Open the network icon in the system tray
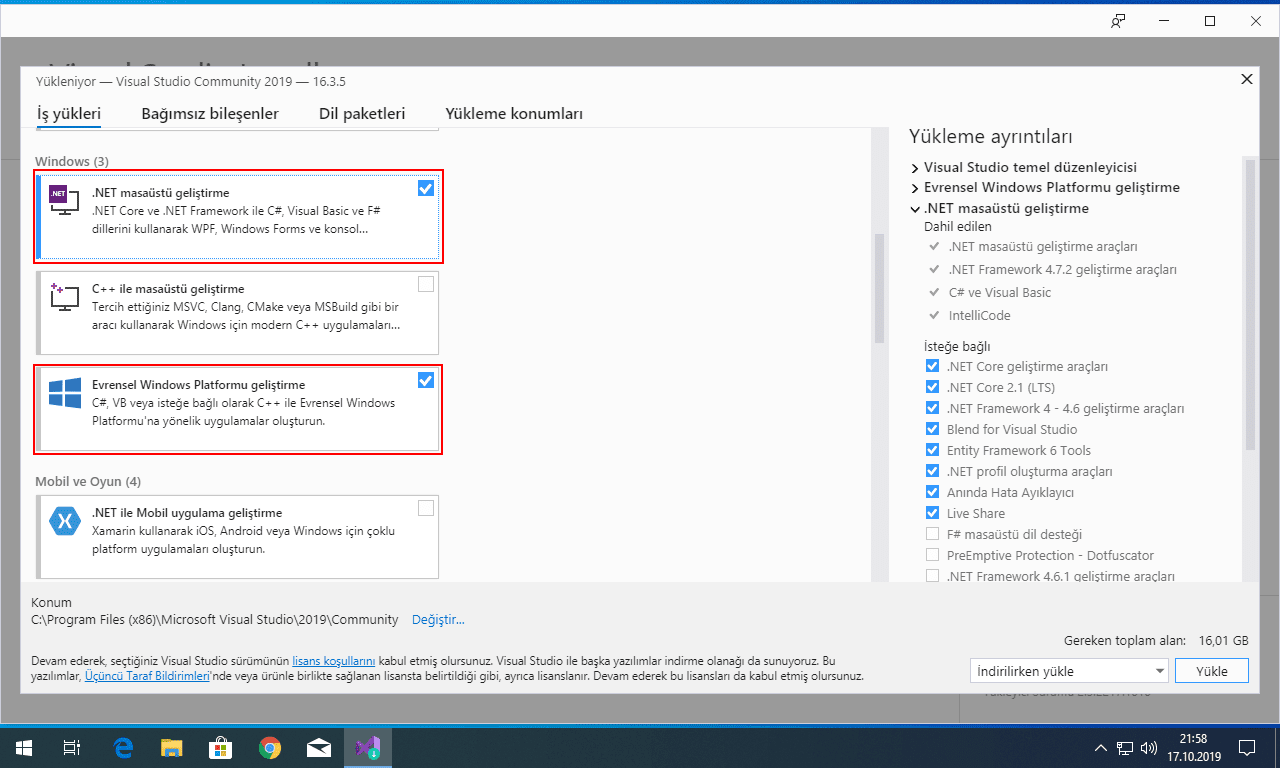Screen dimensions: 1280x768 tap(1125, 747)
